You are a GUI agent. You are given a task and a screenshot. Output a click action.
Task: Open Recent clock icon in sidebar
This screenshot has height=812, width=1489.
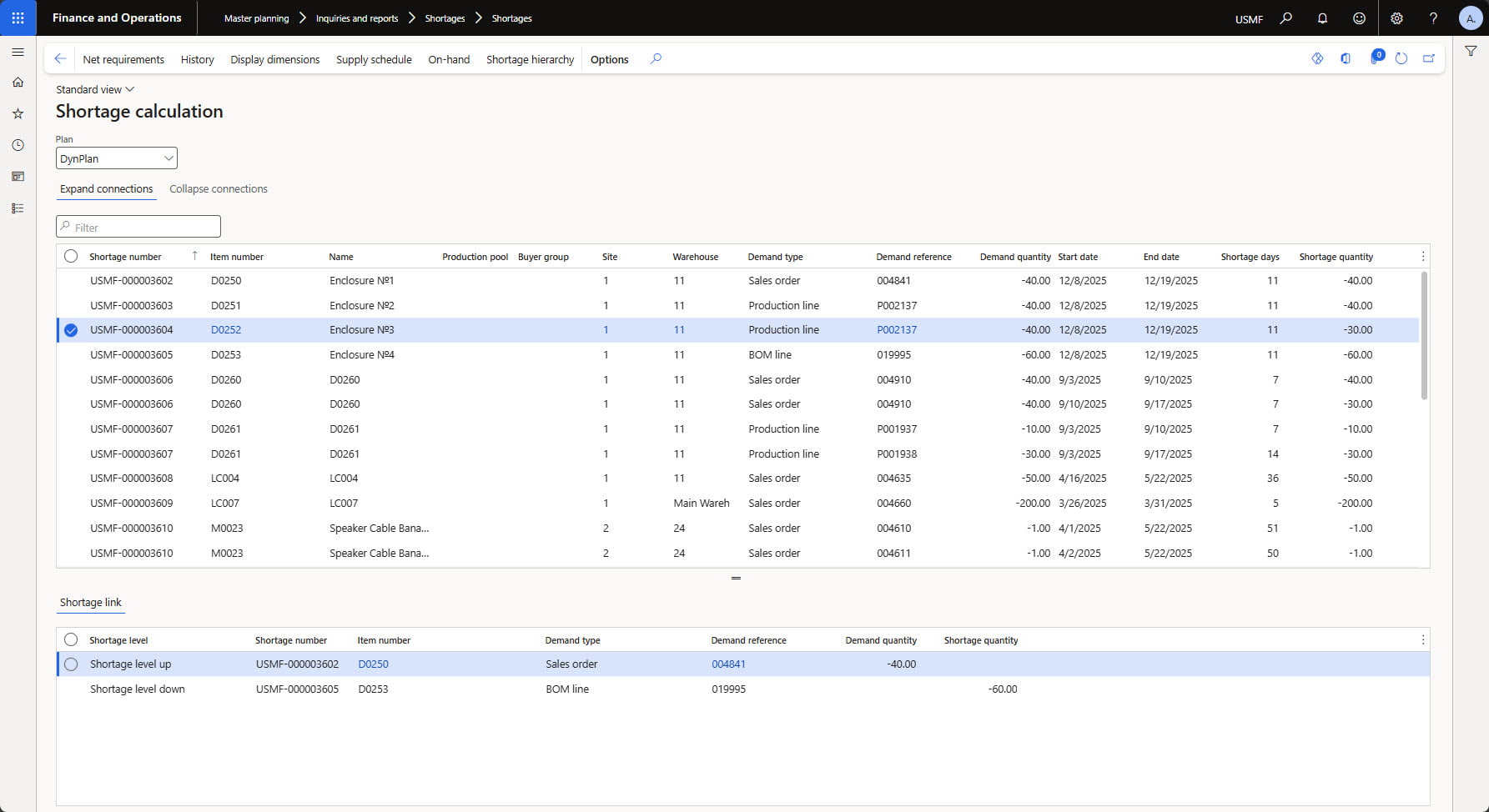coord(18,145)
